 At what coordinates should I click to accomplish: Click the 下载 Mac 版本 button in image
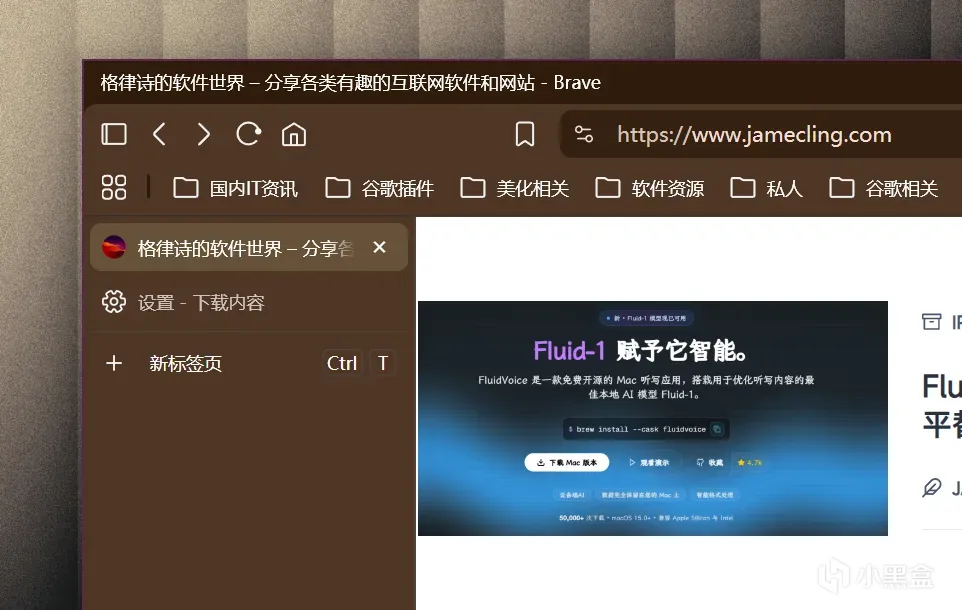567,463
